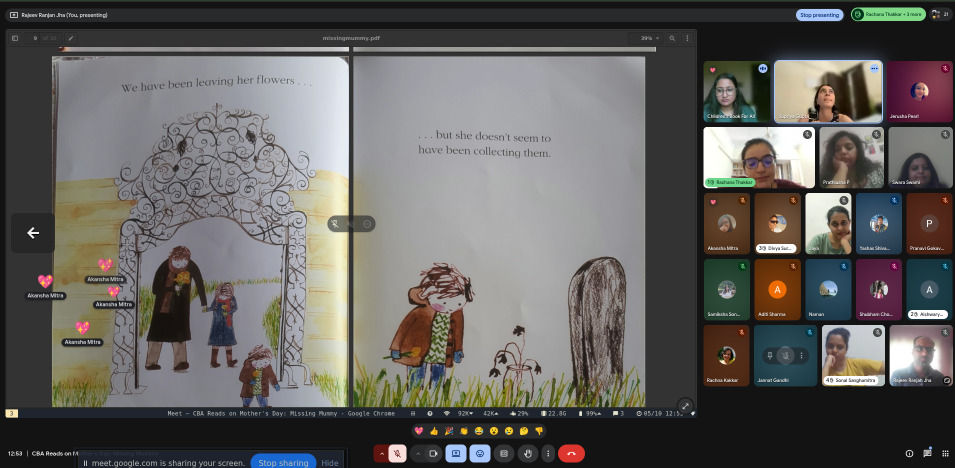Turn on the camera in the call bar

[434, 453]
